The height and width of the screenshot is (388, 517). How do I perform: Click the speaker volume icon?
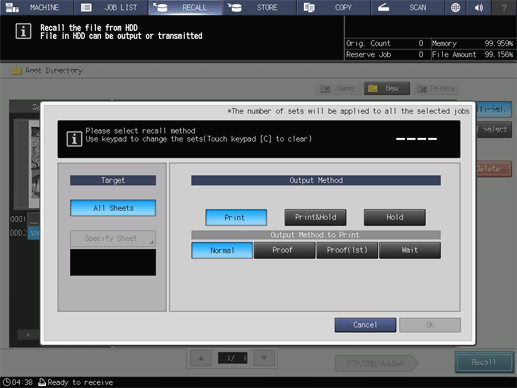click(x=479, y=7)
